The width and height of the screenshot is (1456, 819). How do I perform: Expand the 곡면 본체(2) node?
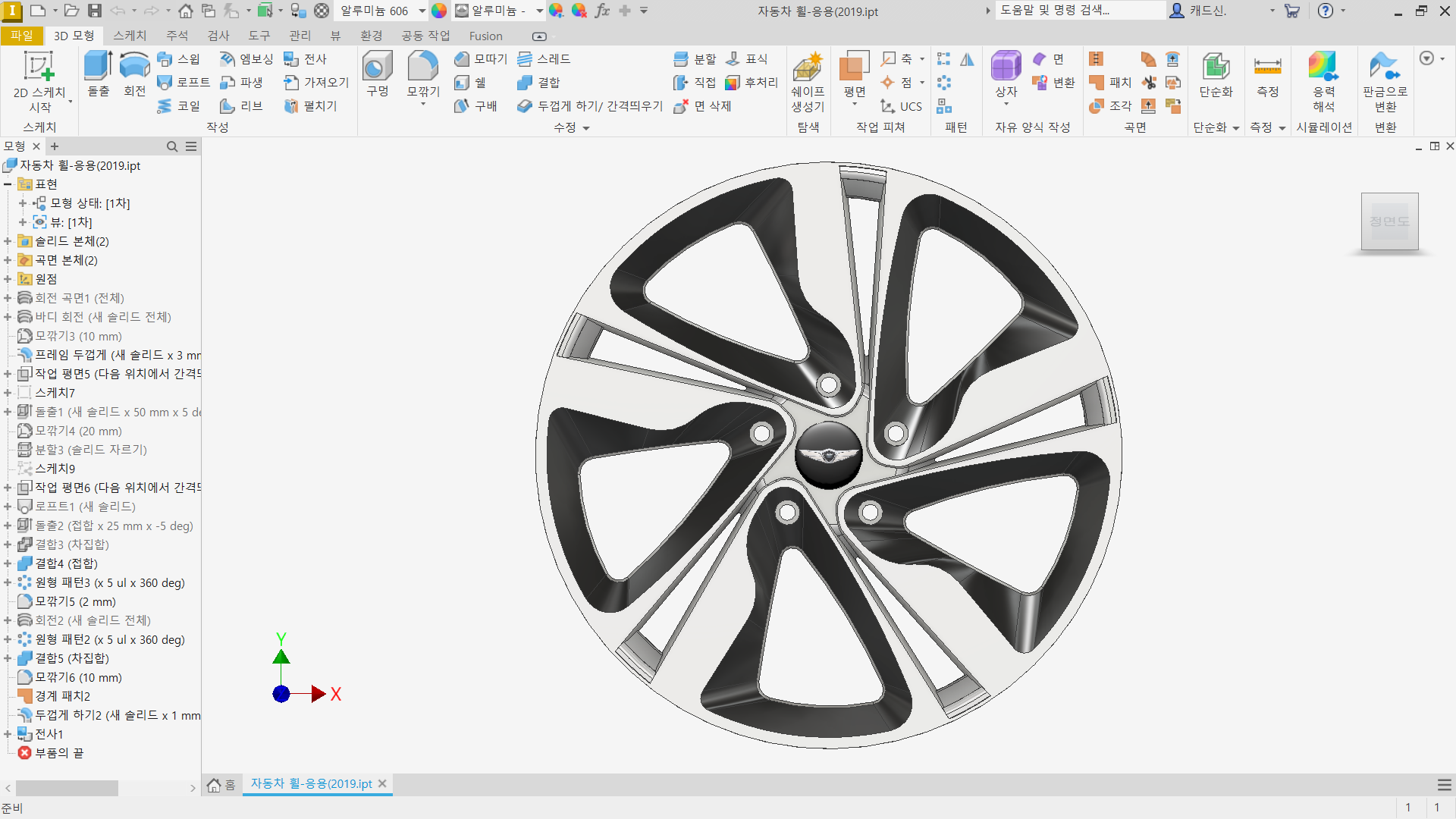click(x=8, y=260)
